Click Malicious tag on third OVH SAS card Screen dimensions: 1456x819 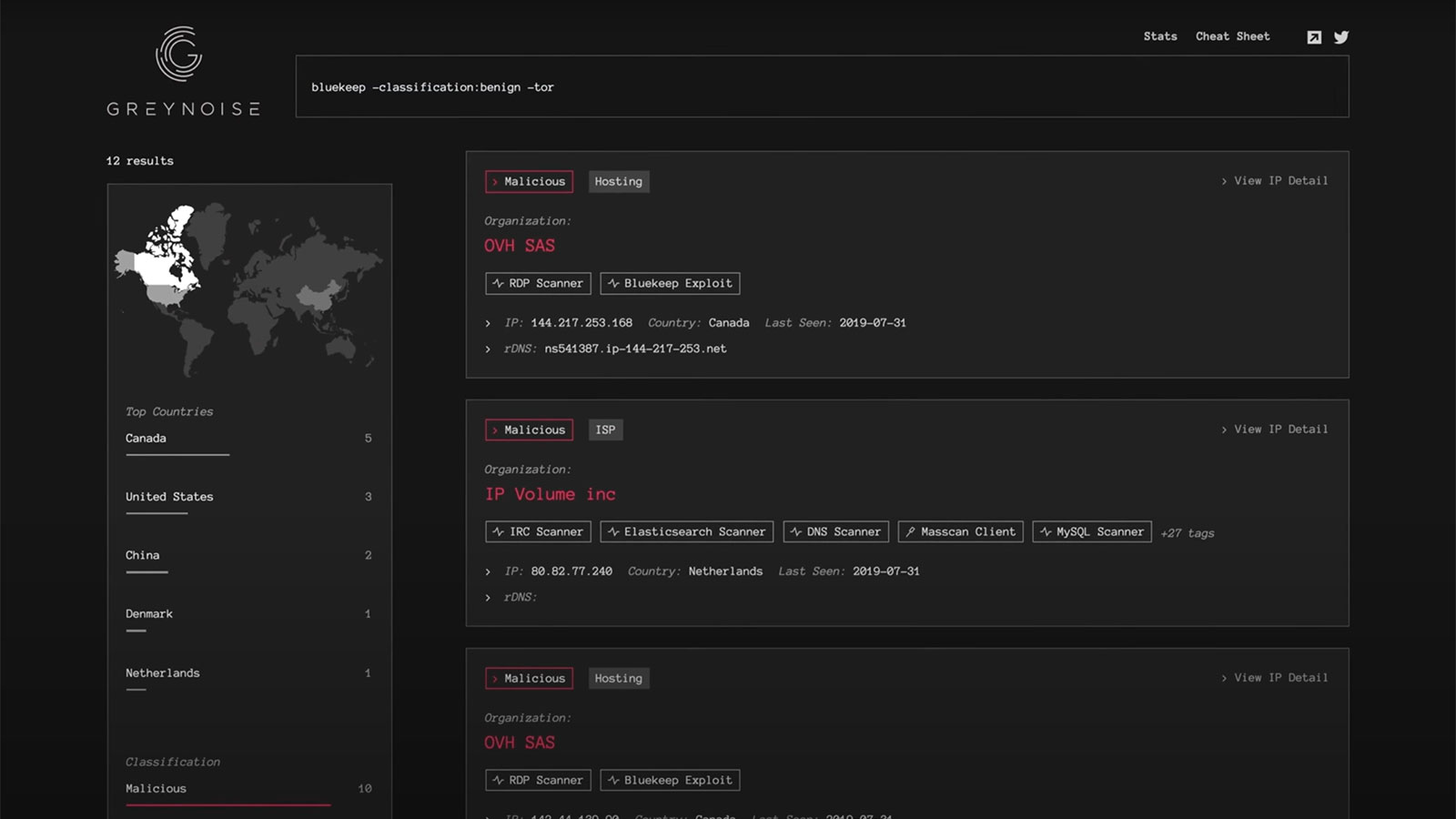[529, 678]
